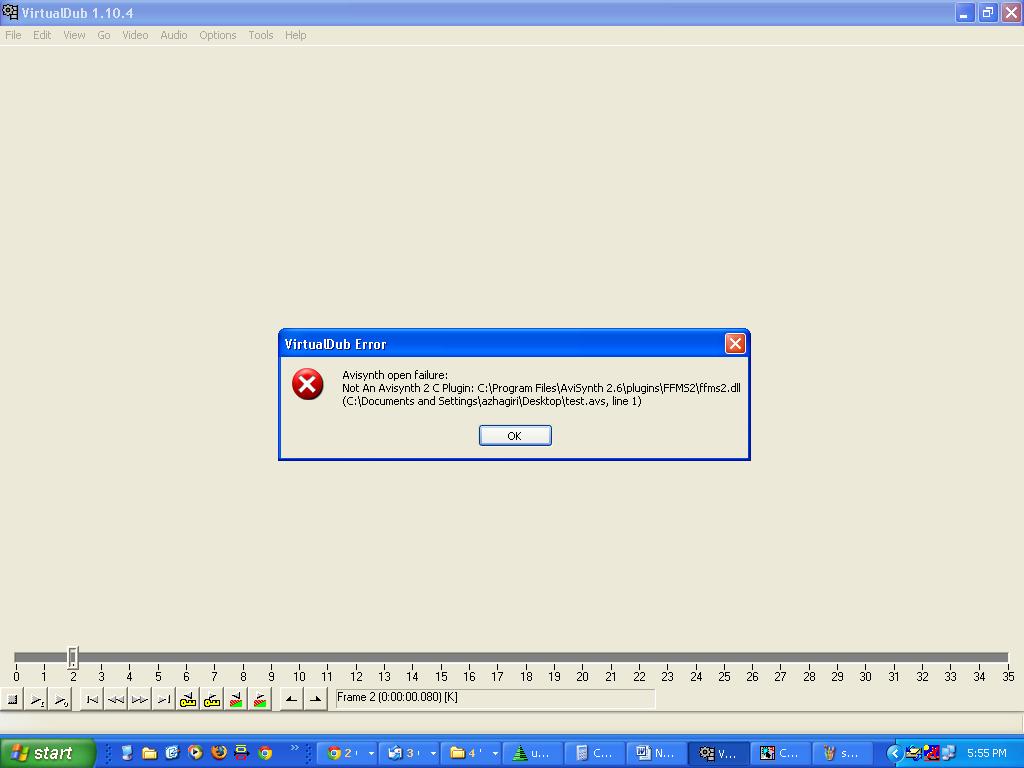Close the VirtualDub Error dialog with X
Image resolution: width=1024 pixels, height=768 pixels.
pyautogui.click(x=735, y=344)
